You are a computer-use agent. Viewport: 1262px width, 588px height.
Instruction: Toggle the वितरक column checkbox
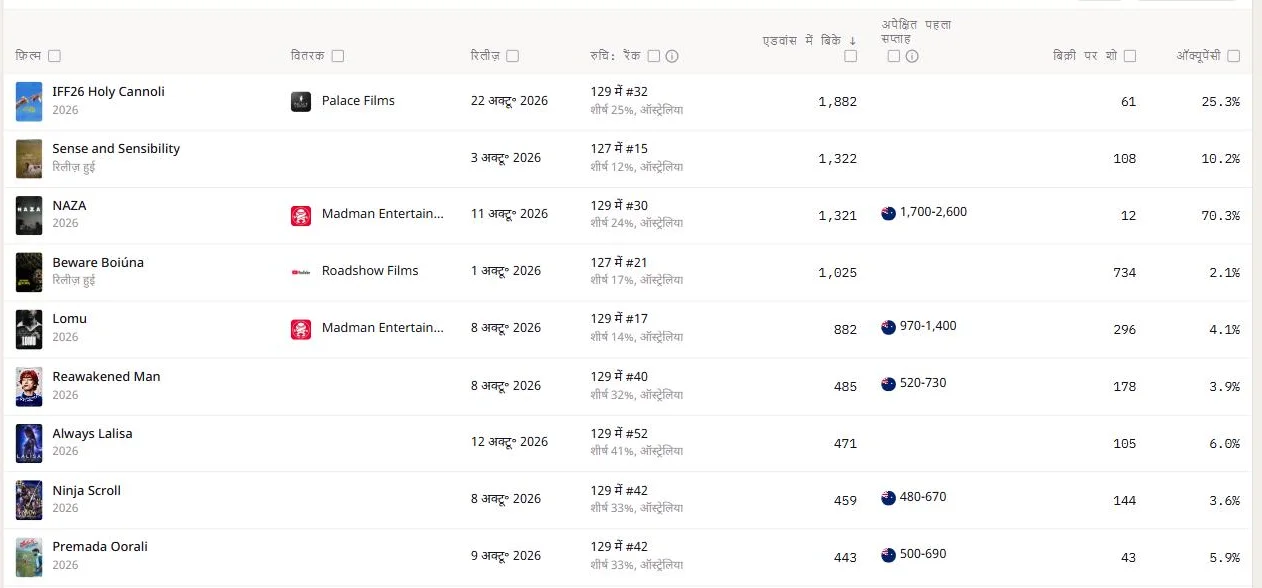tap(338, 56)
